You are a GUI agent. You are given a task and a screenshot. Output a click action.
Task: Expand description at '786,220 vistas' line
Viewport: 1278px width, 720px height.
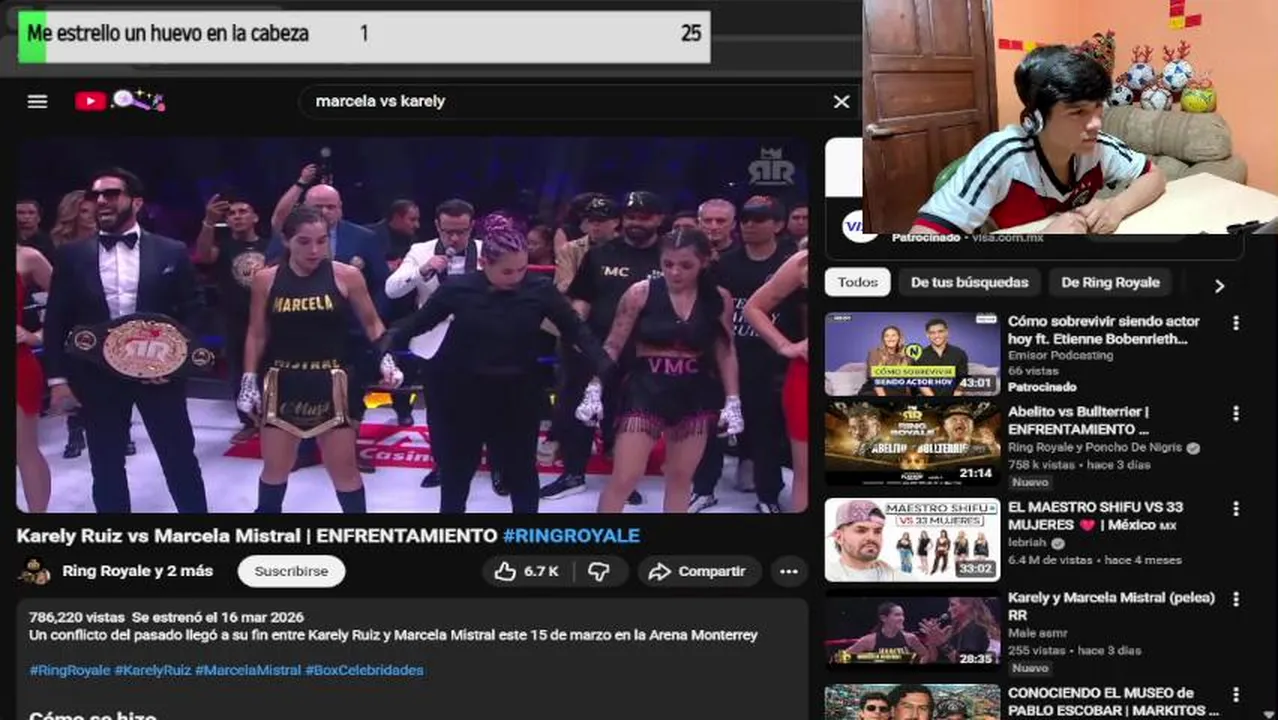[166, 617]
